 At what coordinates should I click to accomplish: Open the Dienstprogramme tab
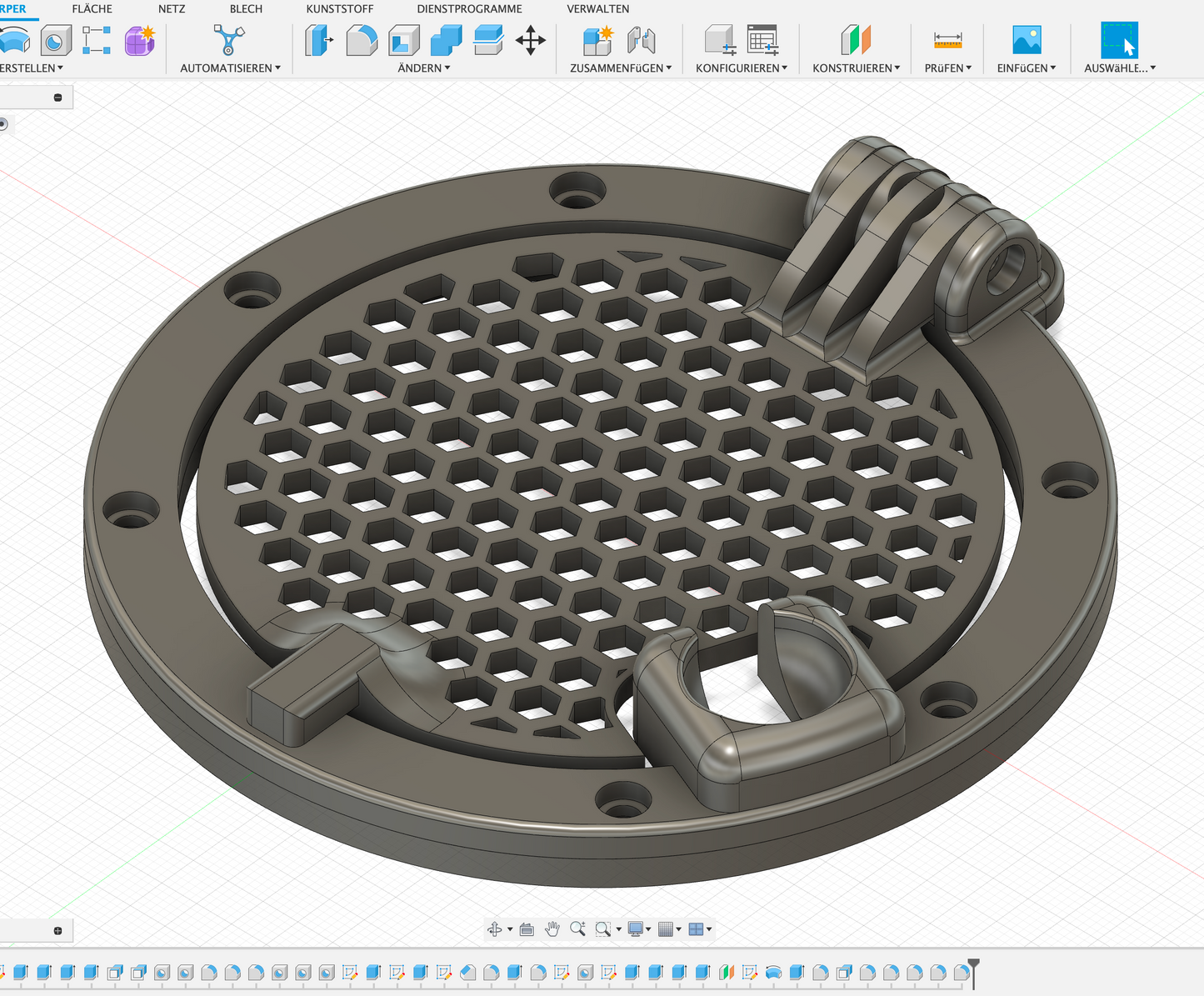pyautogui.click(x=469, y=9)
